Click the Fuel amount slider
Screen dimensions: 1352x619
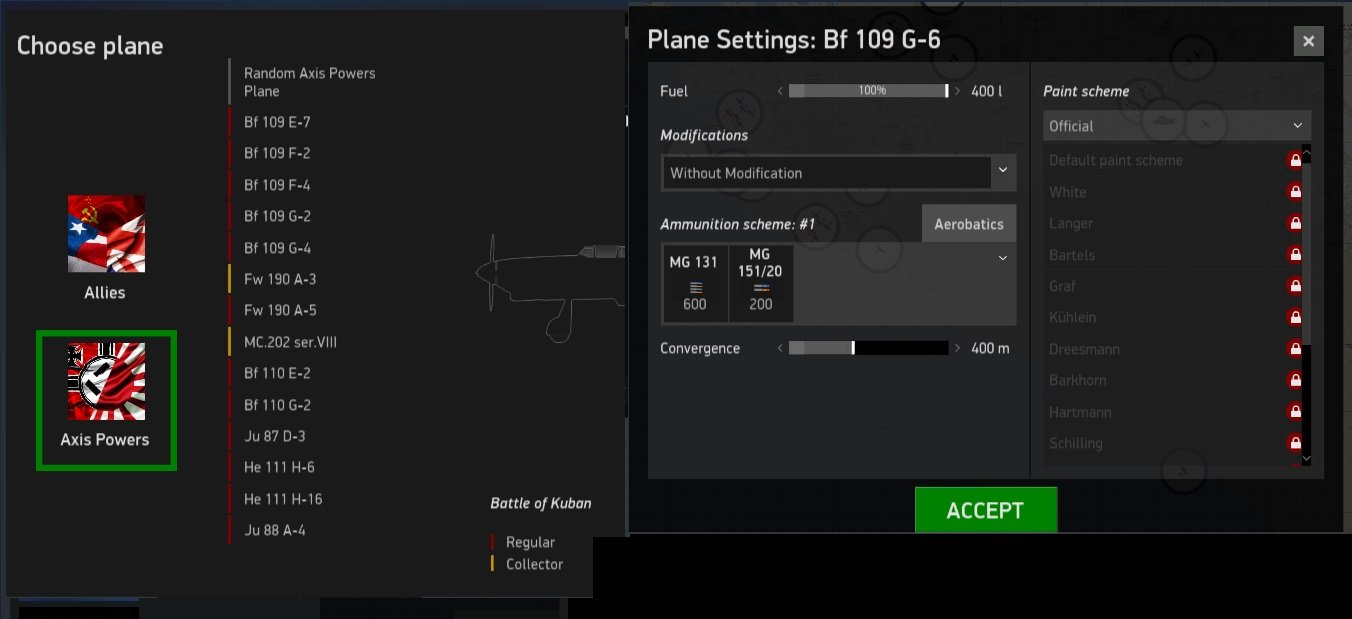point(868,91)
